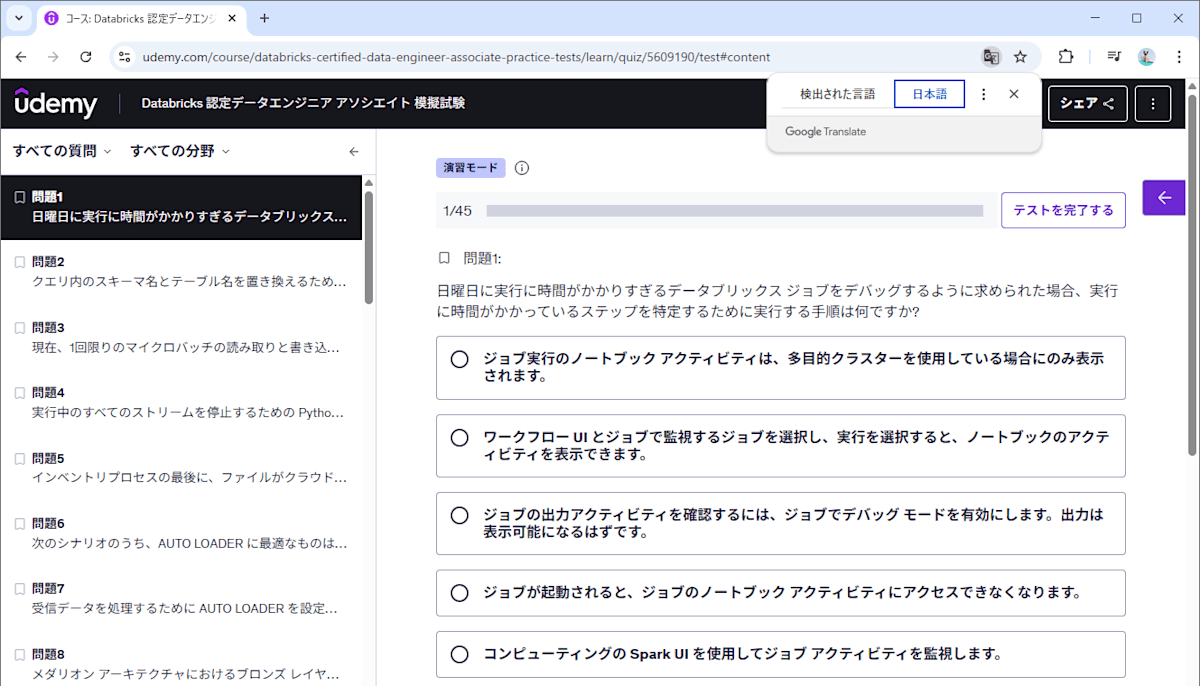Click the シェア share button
This screenshot has width=1200, height=686.
(x=1088, y=104)
